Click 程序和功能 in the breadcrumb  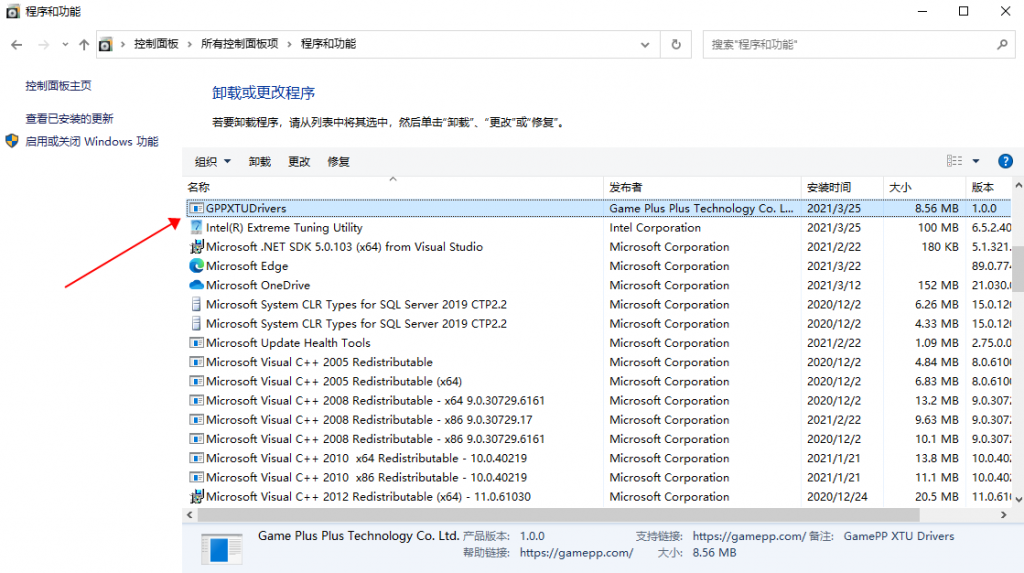(328, 44)
